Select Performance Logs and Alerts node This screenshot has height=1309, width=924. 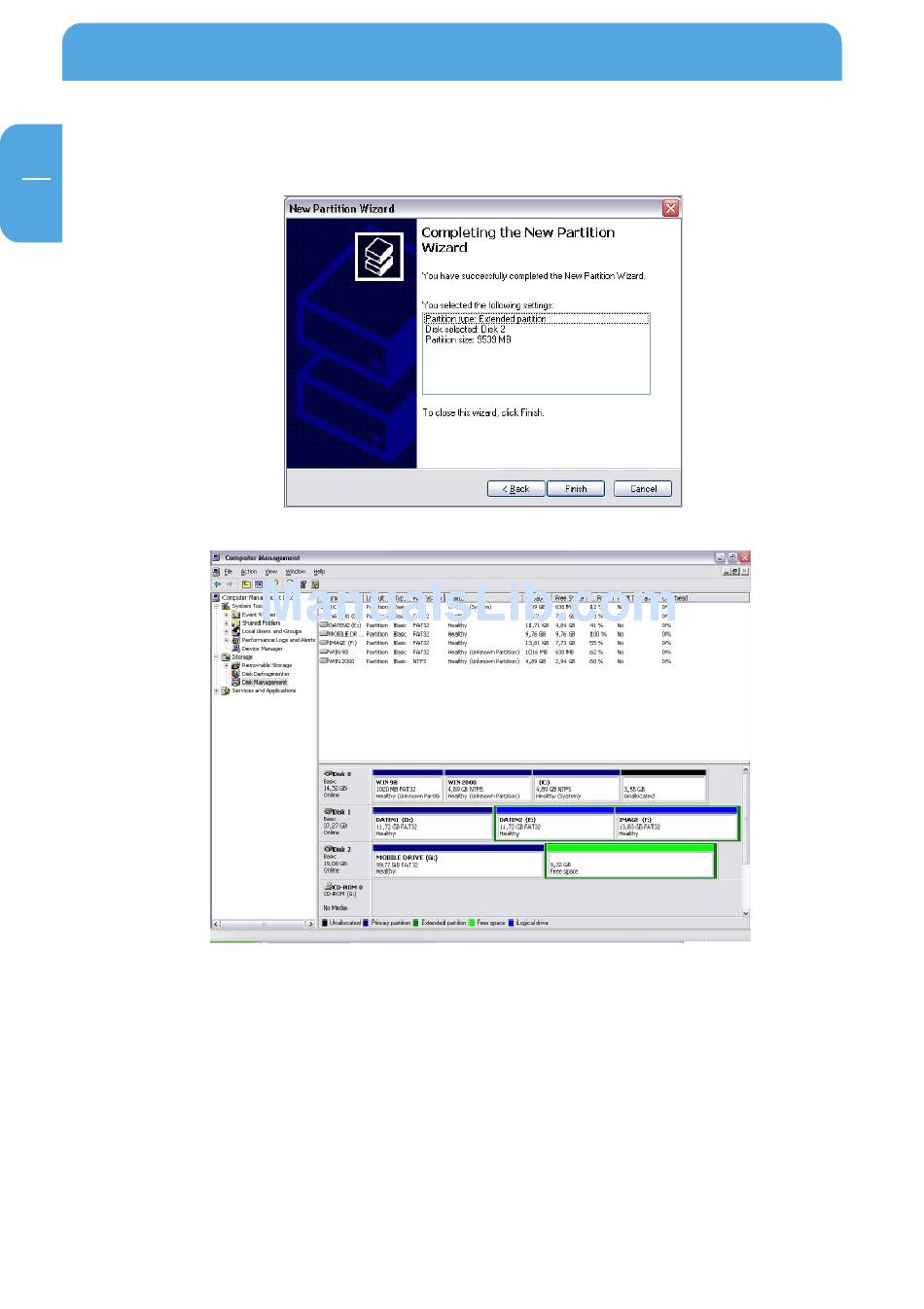(x=278, y=640)
